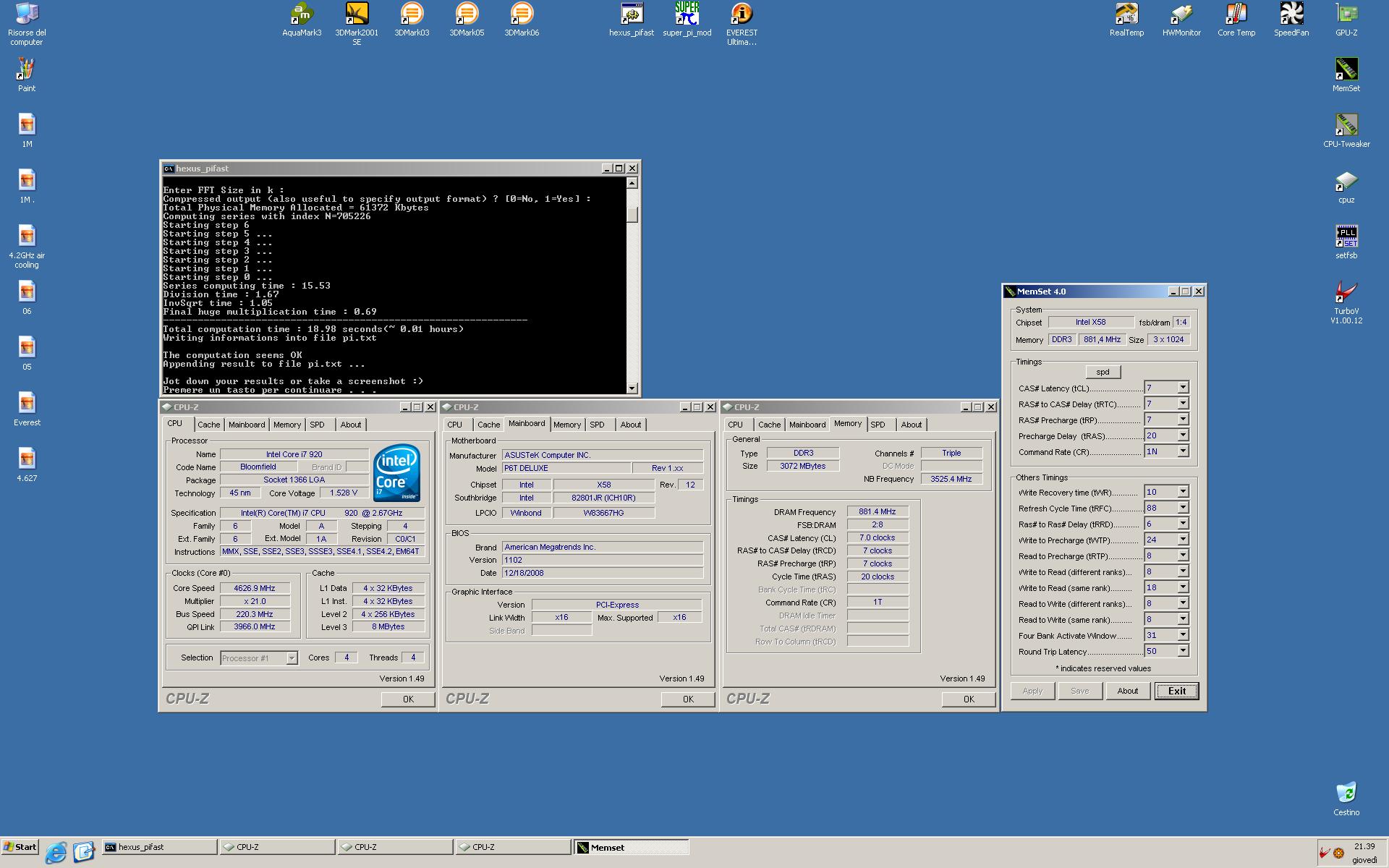Open Precharge Delay (tRAS) dropdown in MemSet

click(x=1183, y=435)
